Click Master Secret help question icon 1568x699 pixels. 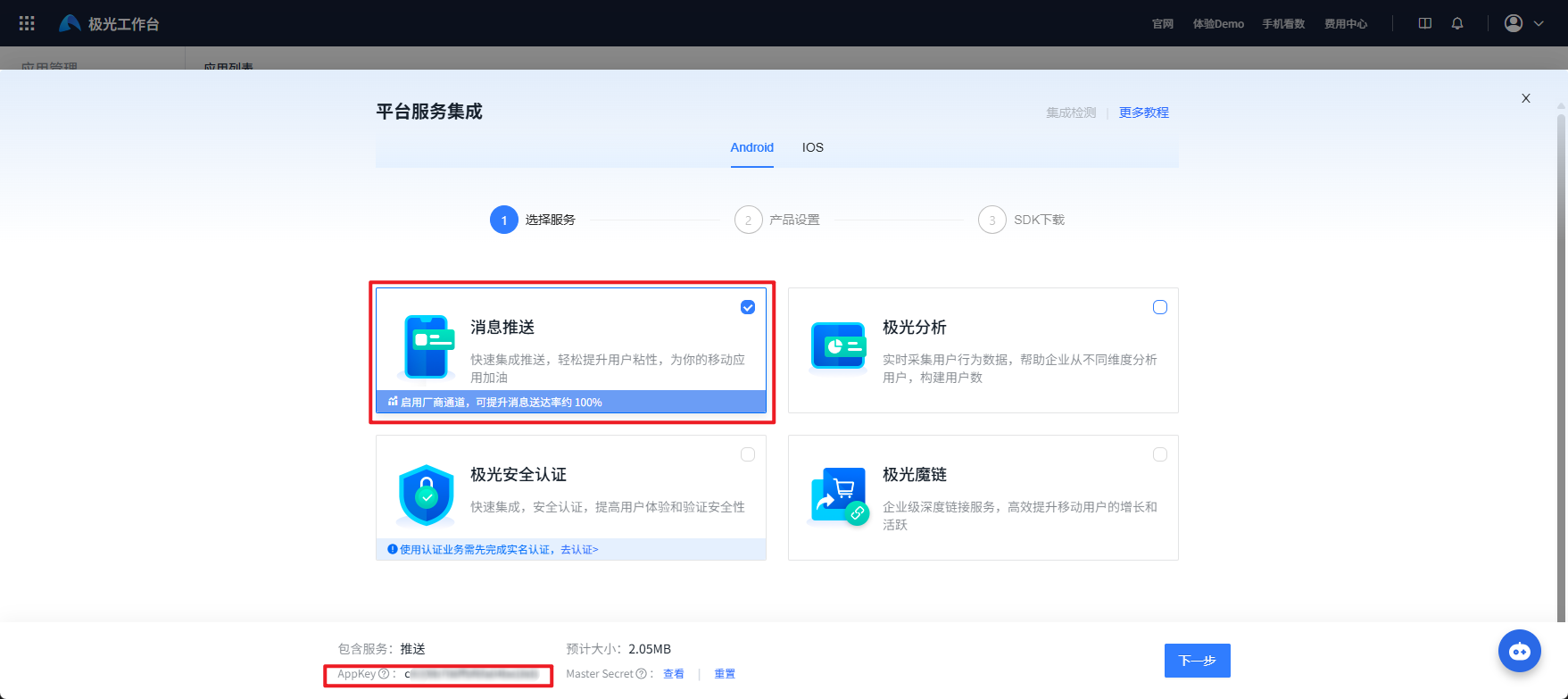(641, 674)
